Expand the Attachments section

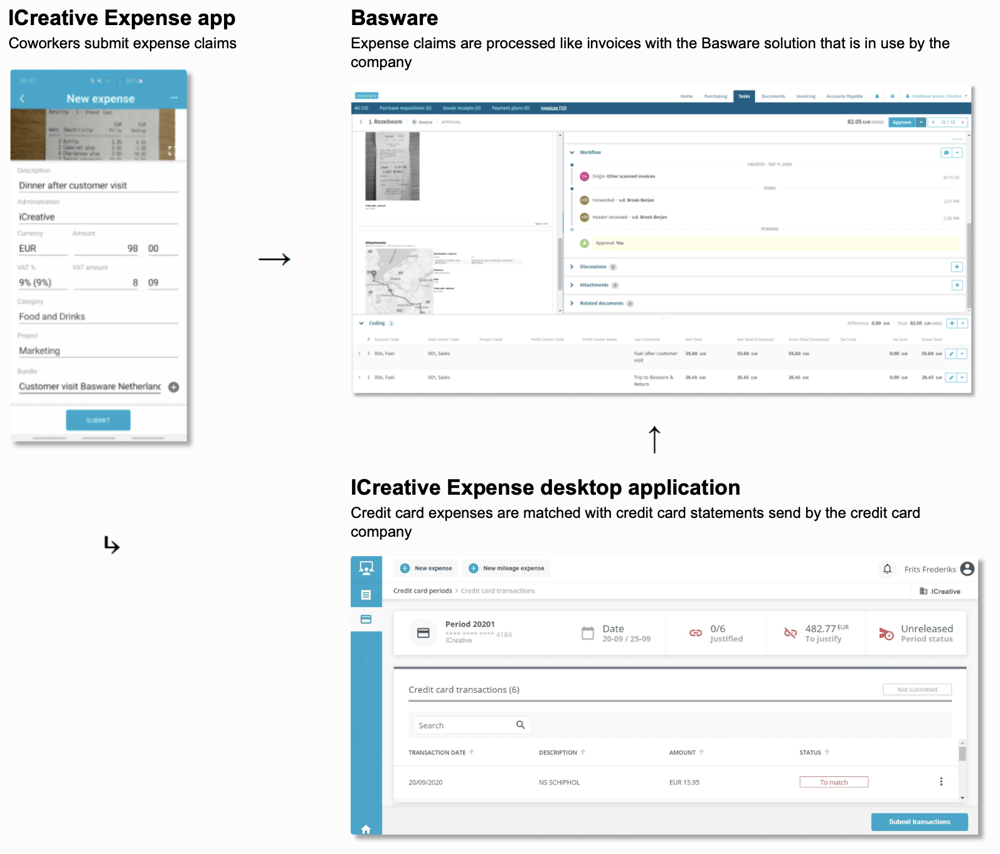point(572,285)
